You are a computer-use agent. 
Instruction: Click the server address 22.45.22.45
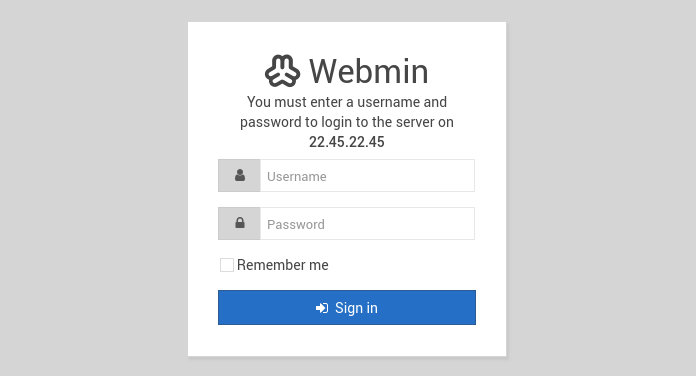pyautogui.click(x=347, y=142)
